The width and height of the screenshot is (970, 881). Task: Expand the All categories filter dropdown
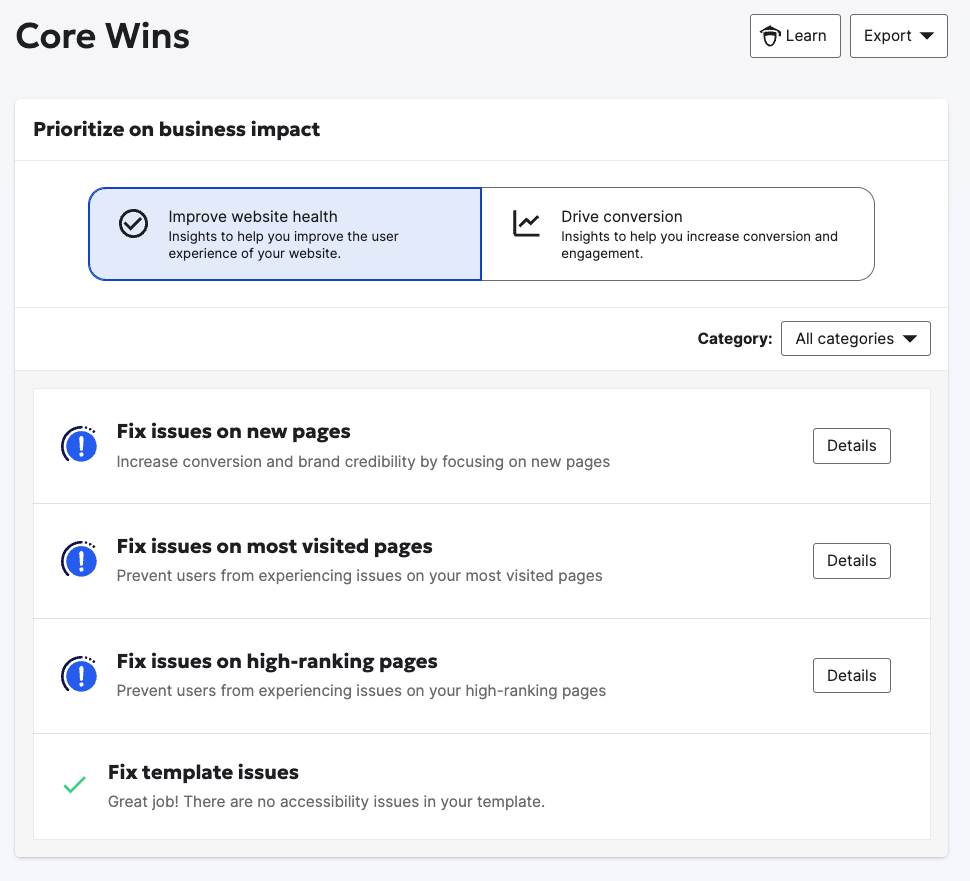(x=855, y=339)
